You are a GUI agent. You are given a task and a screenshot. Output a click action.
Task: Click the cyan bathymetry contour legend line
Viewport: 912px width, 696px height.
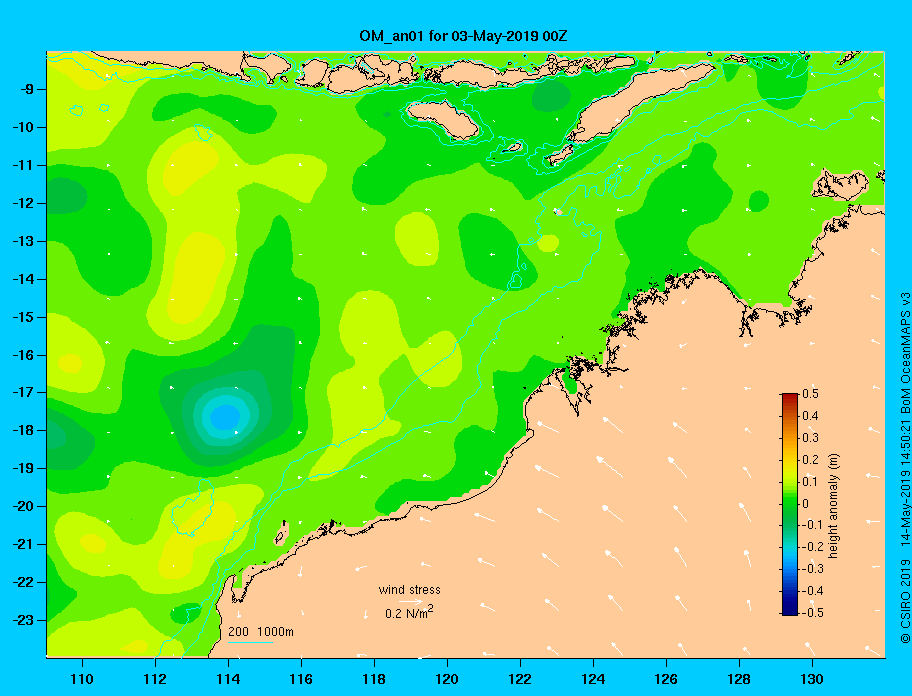tap(250, 642)
